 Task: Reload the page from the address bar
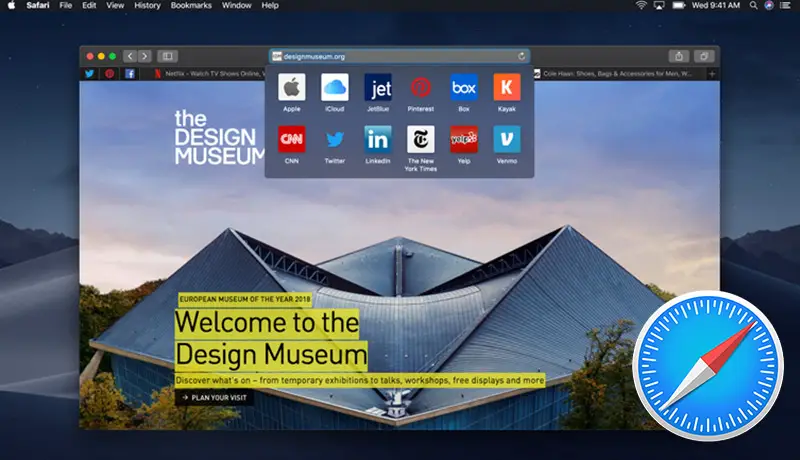(521, 56)
